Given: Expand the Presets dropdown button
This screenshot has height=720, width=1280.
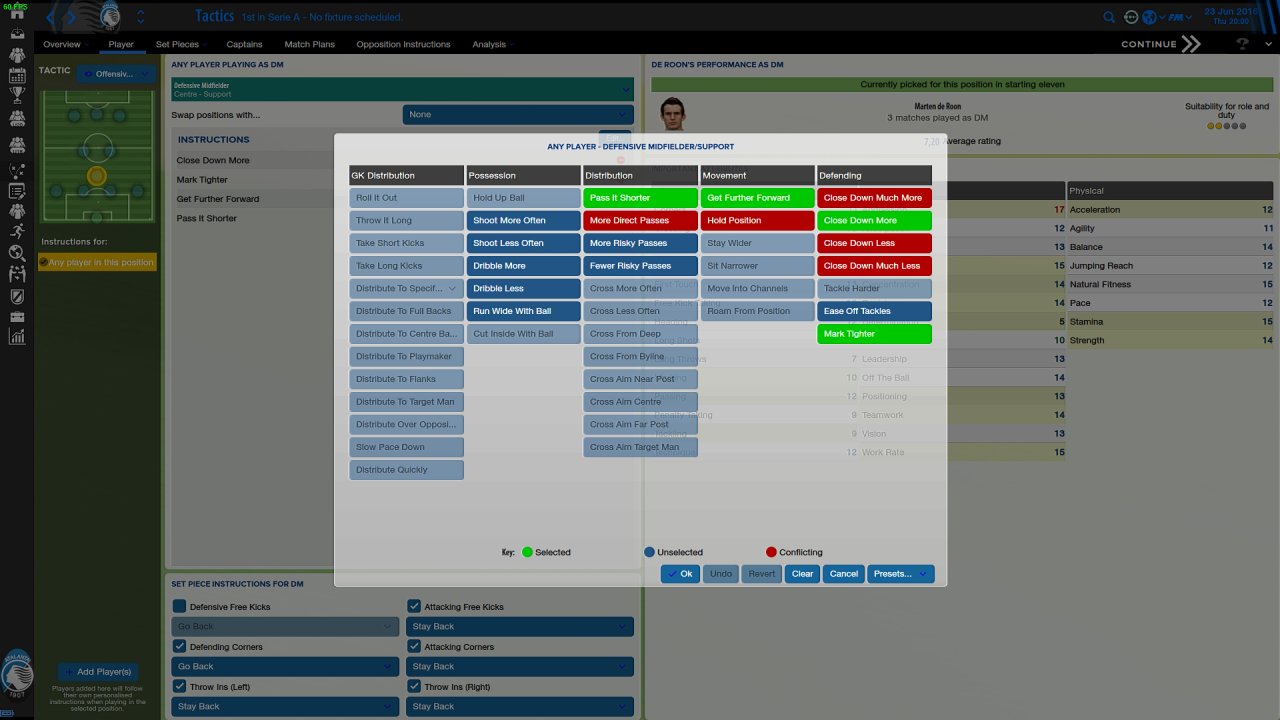Looking at the screenshot, I should (x=901, y=574).
